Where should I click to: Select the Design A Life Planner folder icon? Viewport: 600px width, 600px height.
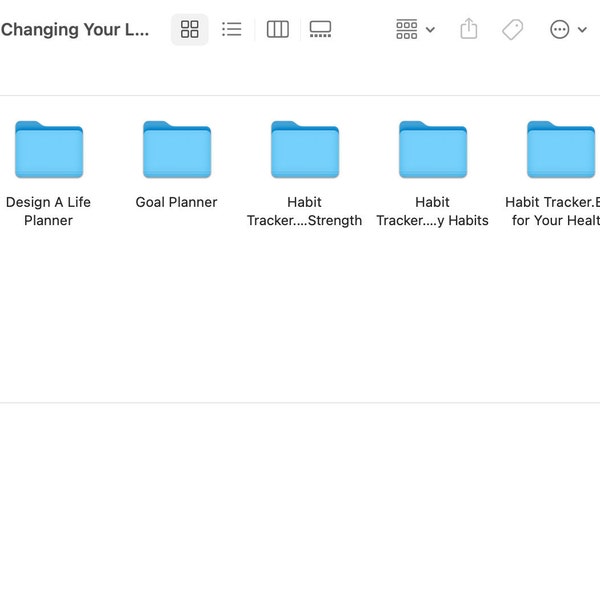[x=49, y=149]
